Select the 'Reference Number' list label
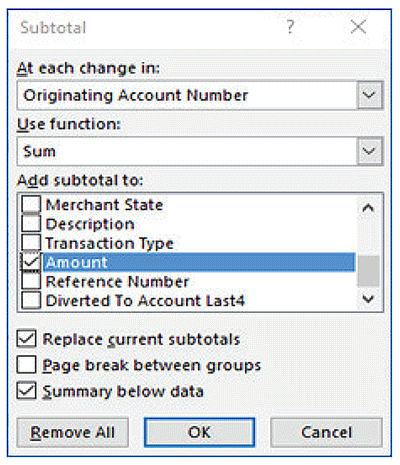Viewport: 400px width, 465px height. (117, 282)
